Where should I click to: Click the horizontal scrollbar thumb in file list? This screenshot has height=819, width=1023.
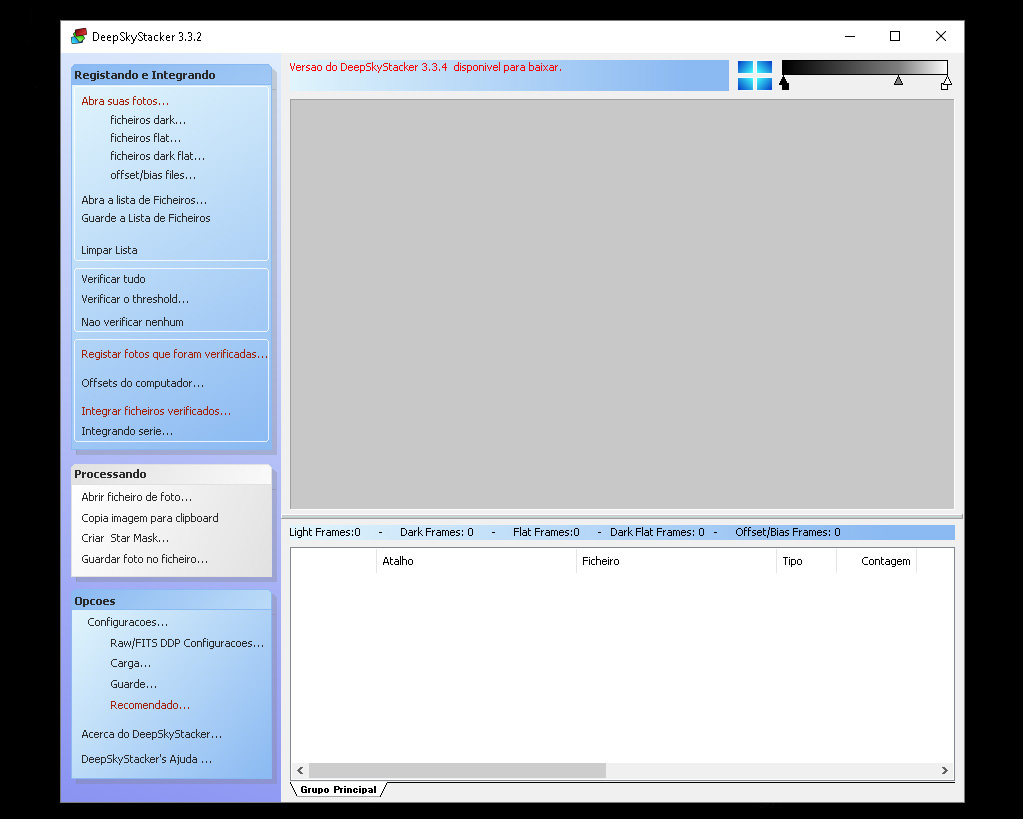457,771
